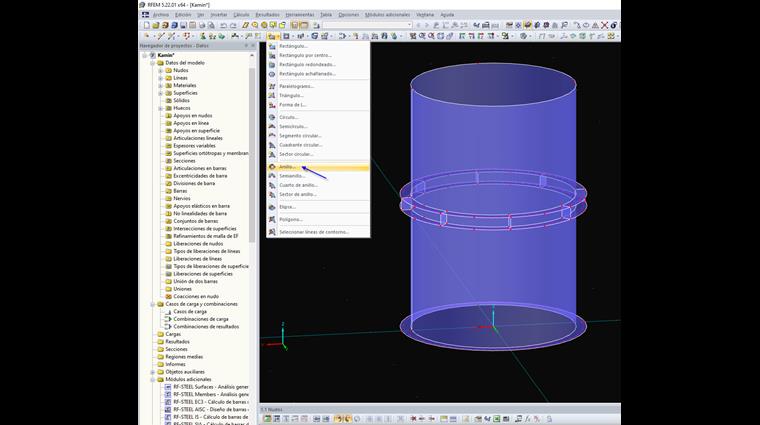Choose Semianillo... entry
The width and height of the screenshot is (760, 425).
pyautogui.click(x=318, y=176)
